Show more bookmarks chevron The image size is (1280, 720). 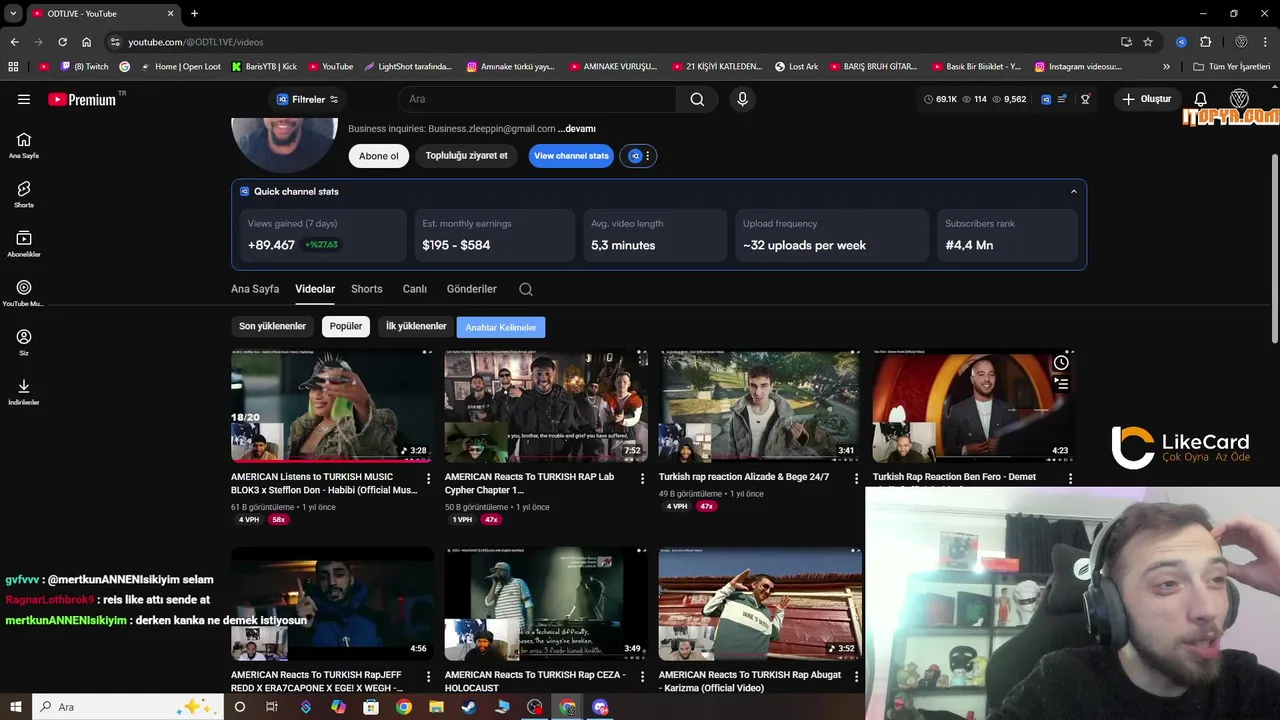pos(1166,67)
